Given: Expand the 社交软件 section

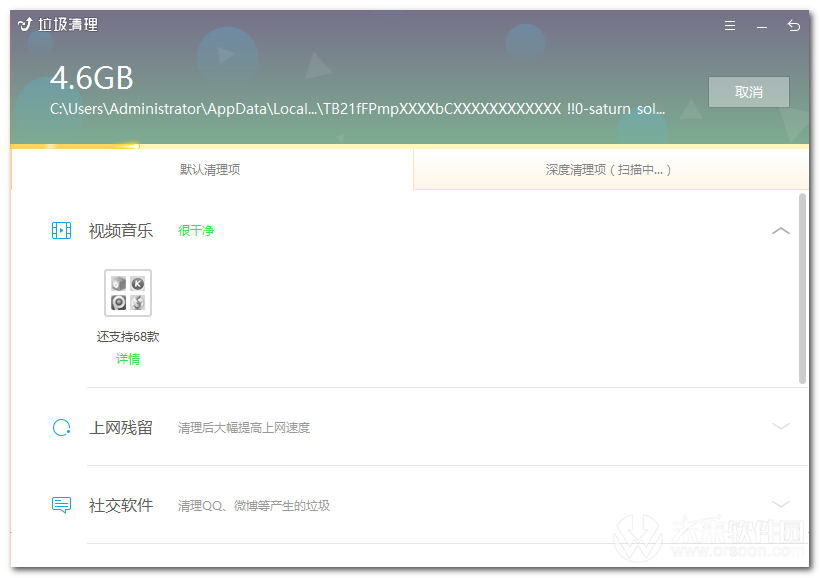Looking at the screenshot, I should [781, 504].
